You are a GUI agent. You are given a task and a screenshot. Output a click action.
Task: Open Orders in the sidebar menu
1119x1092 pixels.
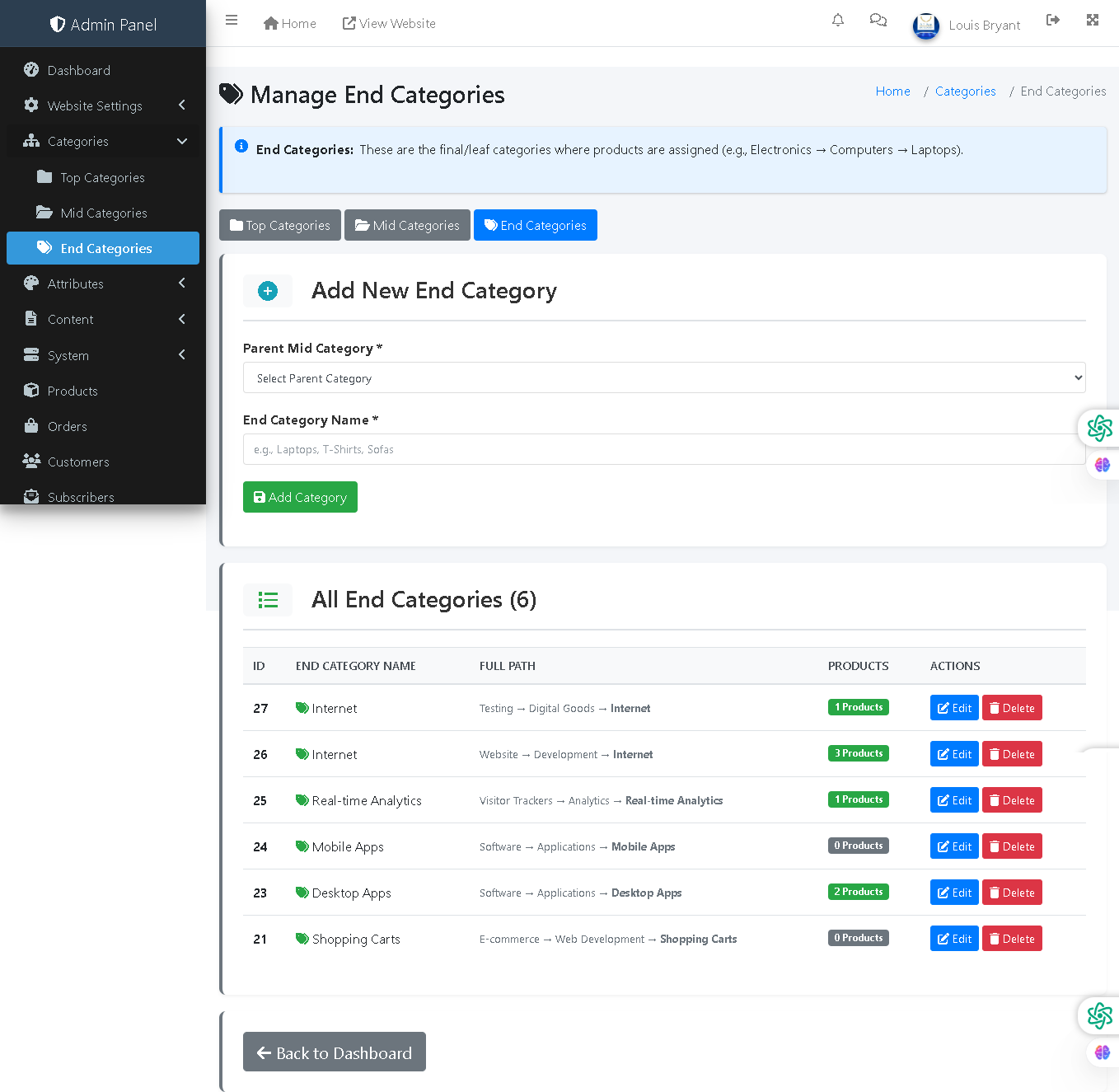[x=67, y=426]
